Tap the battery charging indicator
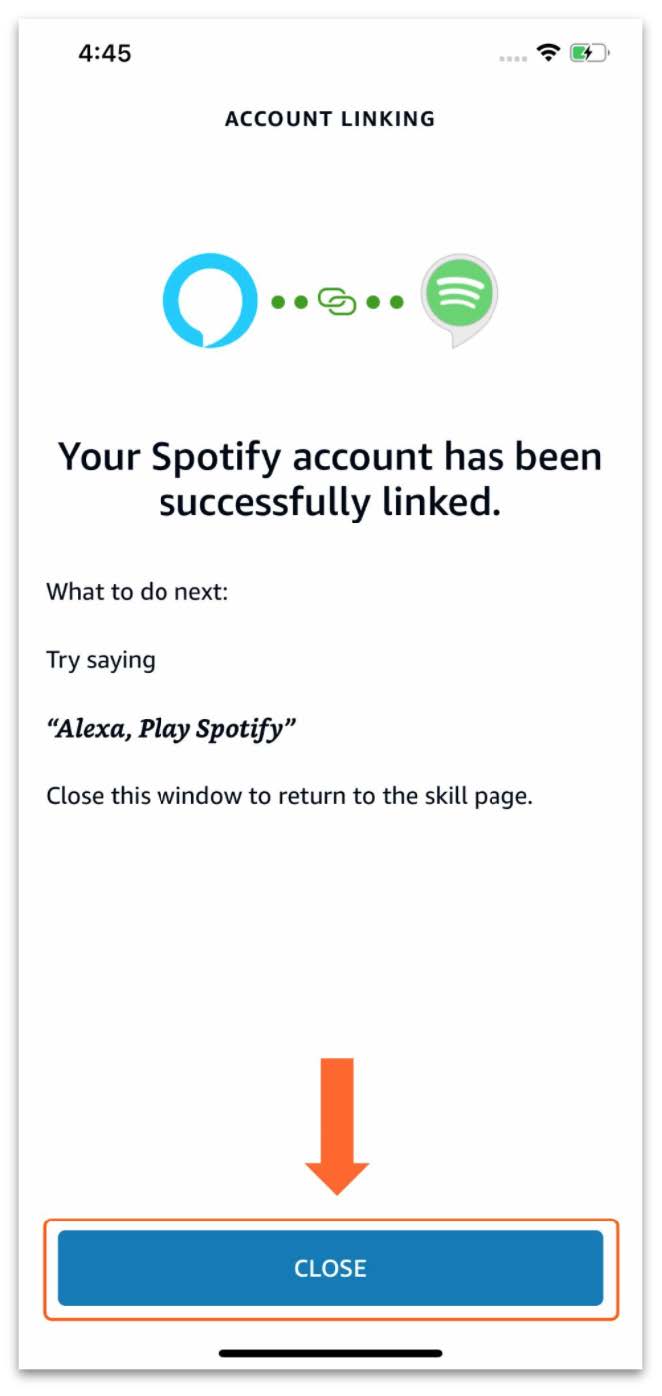 589,53
